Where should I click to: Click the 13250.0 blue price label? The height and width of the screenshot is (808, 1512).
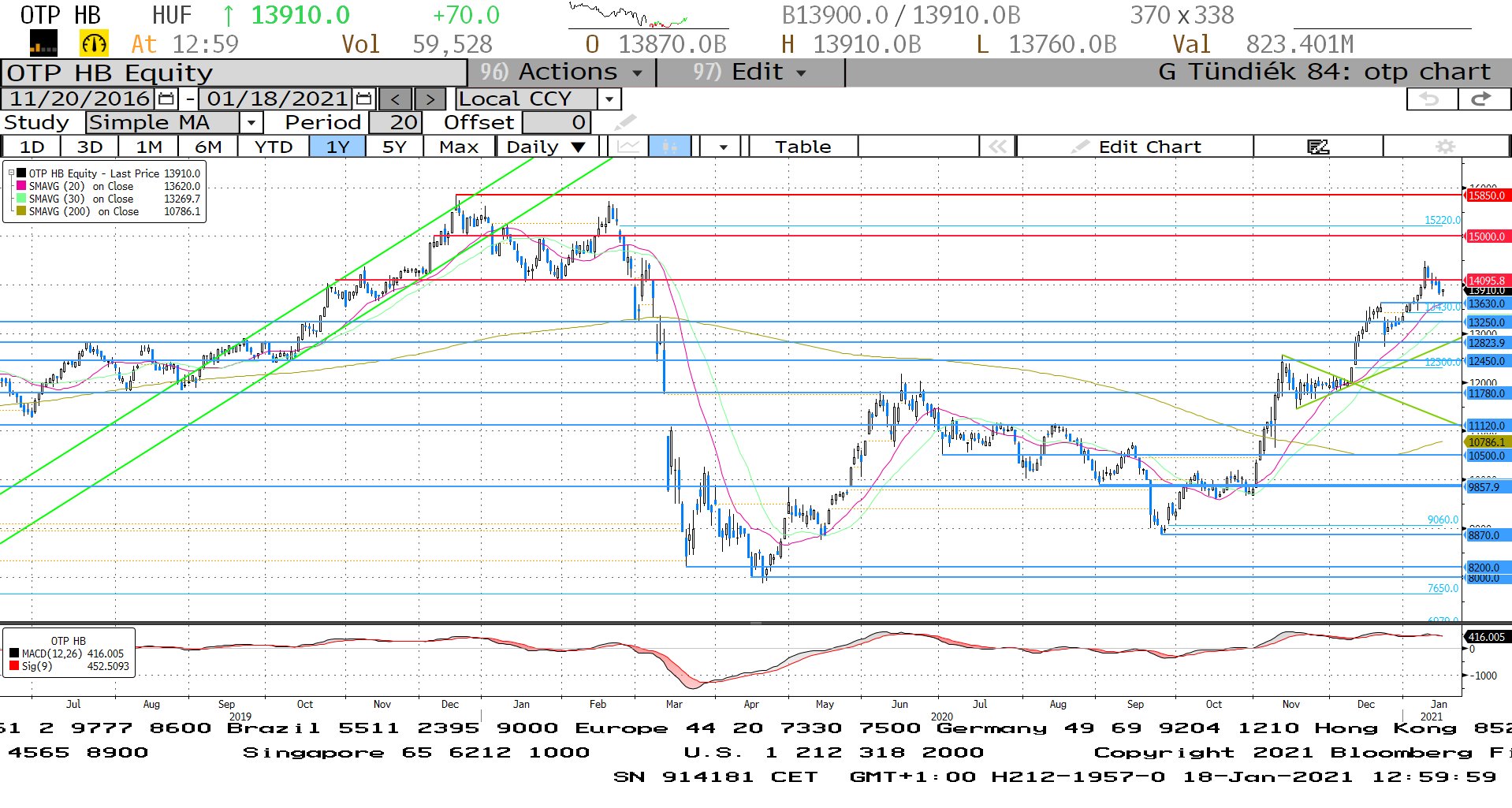click(x=1487, y=322)
